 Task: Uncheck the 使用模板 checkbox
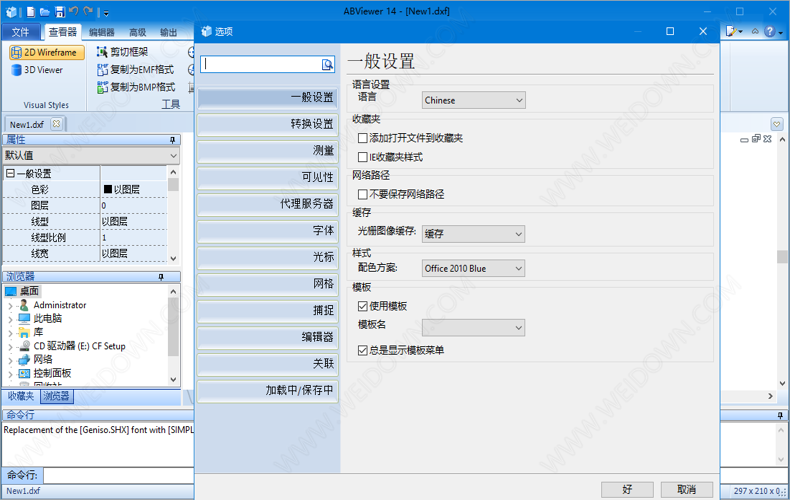point(362,306)
